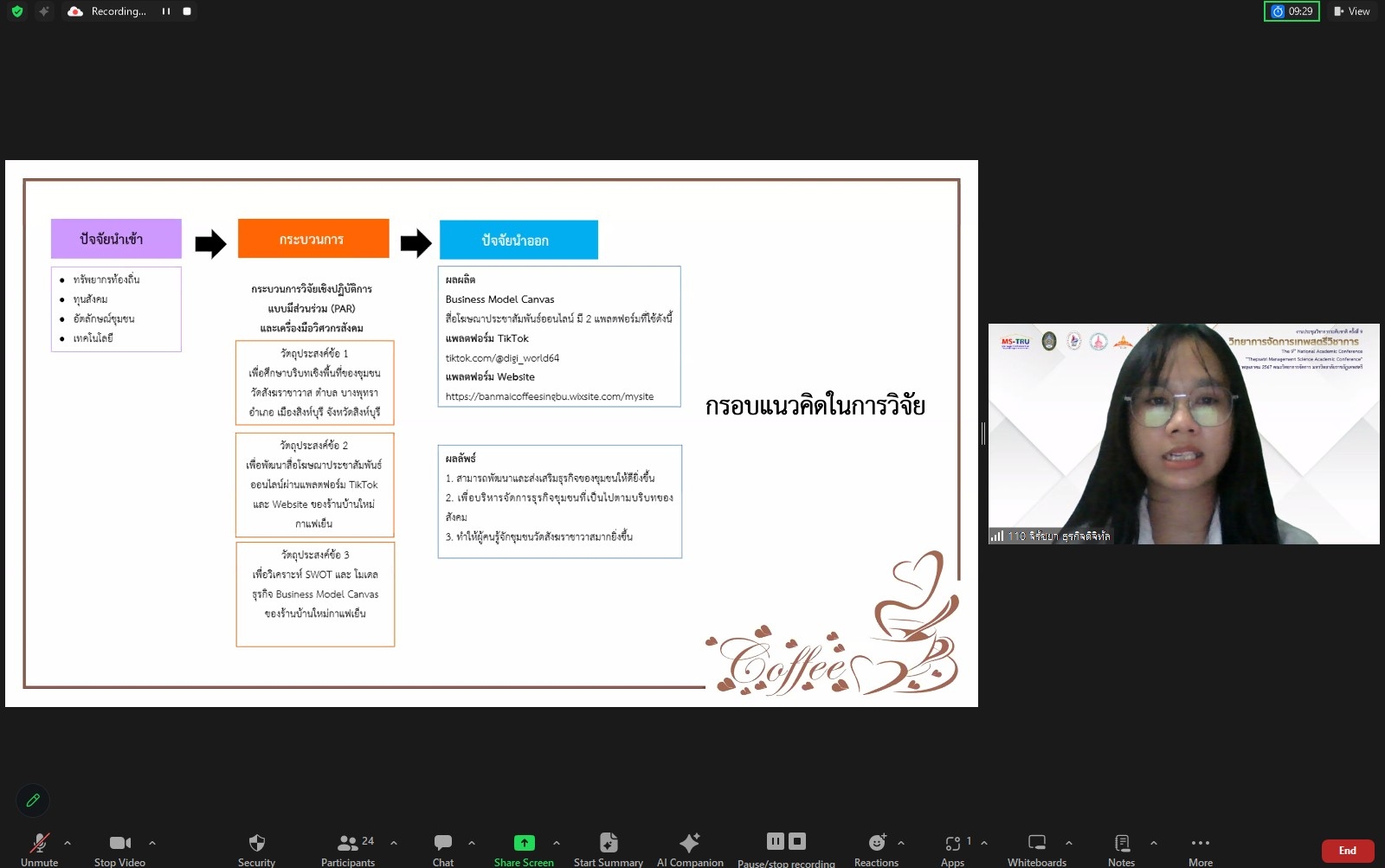The width and height of the screenshot is (1385, 868).
Task: Pause the recording from top bar
Action: [166, 11]
